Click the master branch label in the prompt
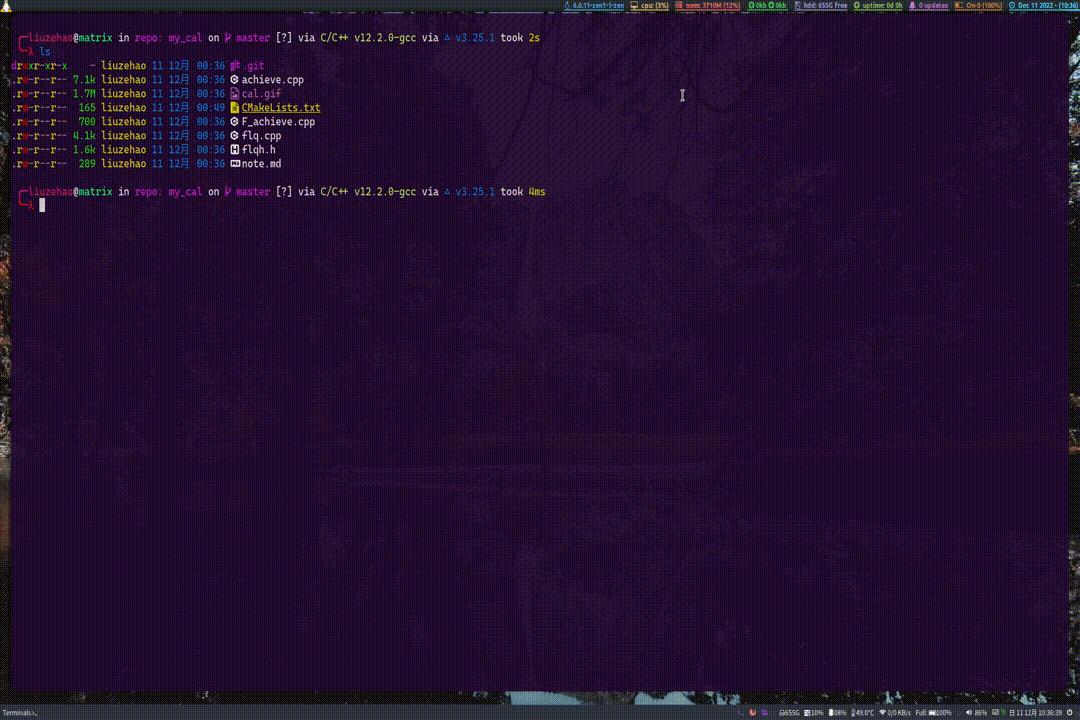Screen dimensions: 1080x720 point(252,37)
